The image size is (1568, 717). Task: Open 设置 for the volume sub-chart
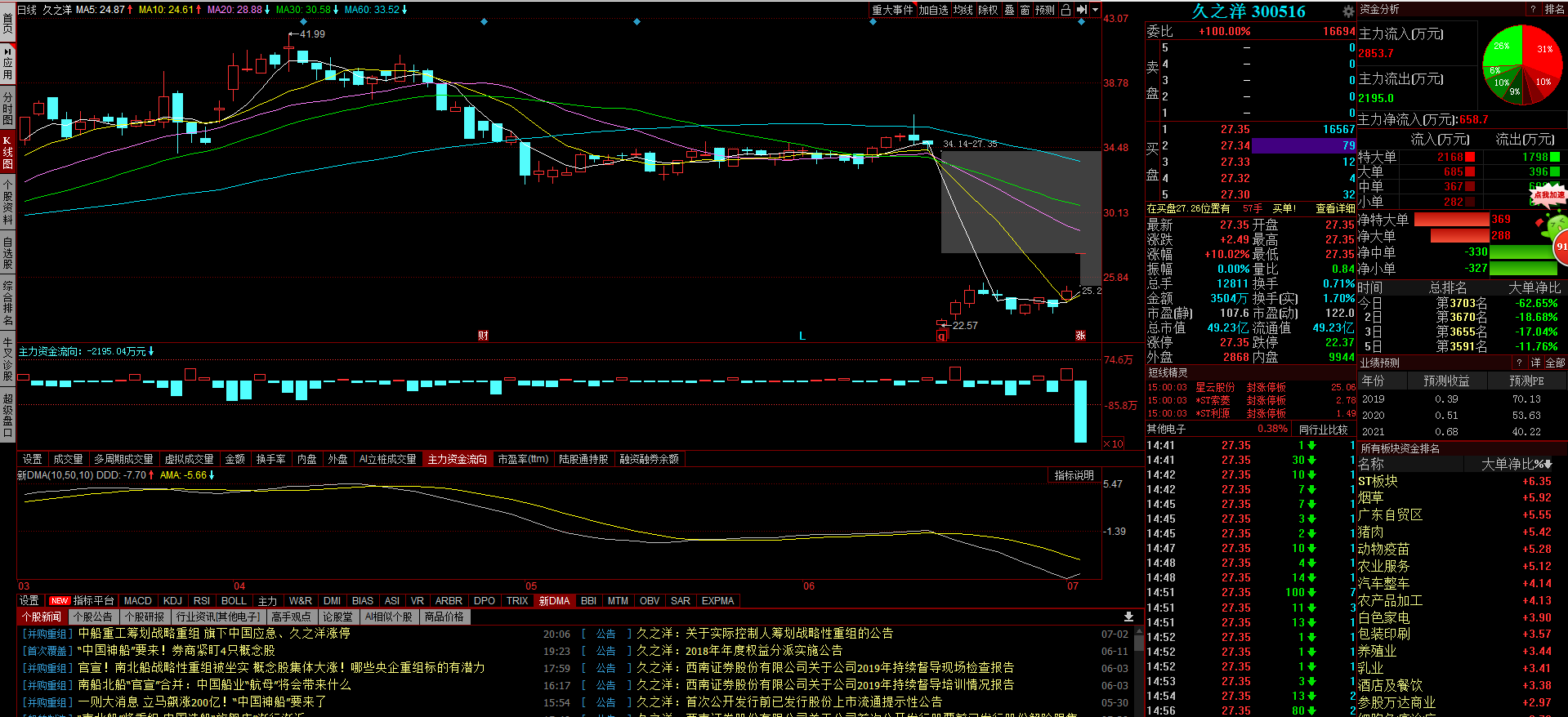32,459
